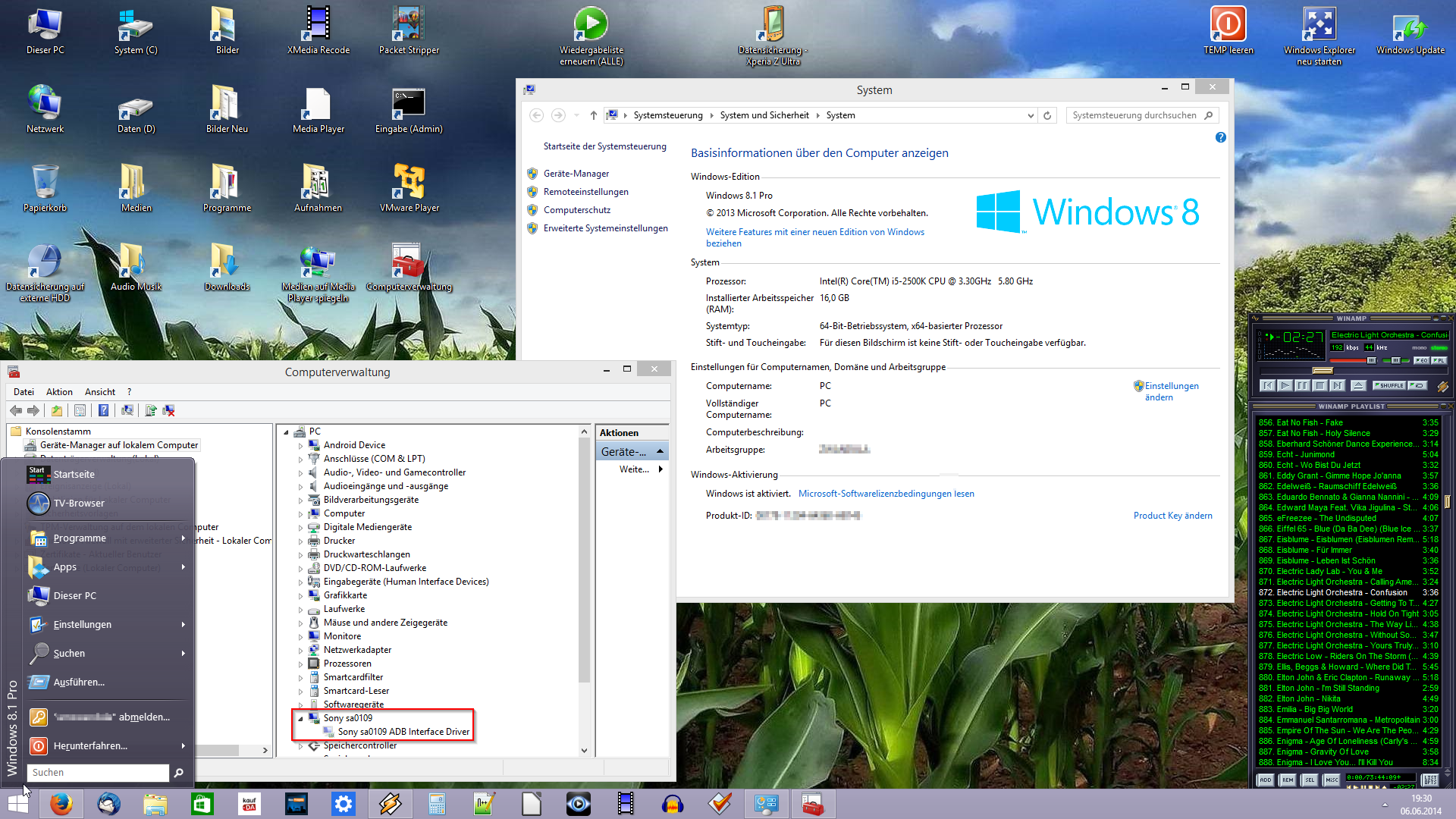
Task: Pause playback in Winamp
Action: coord(1302,385)
